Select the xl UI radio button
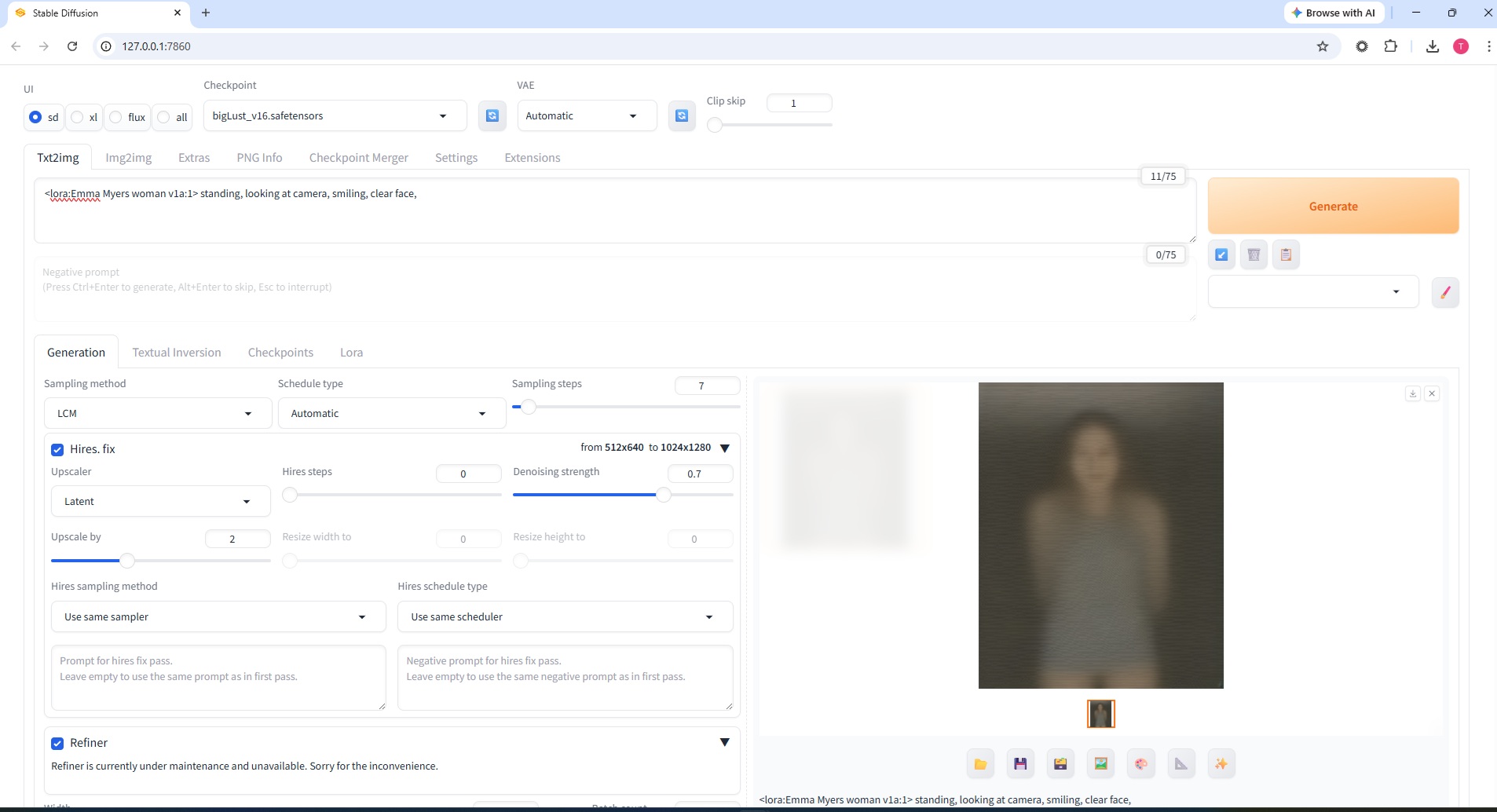This screenshot has height=812, width=1497. pyautogui.click(x=78, y=117)
